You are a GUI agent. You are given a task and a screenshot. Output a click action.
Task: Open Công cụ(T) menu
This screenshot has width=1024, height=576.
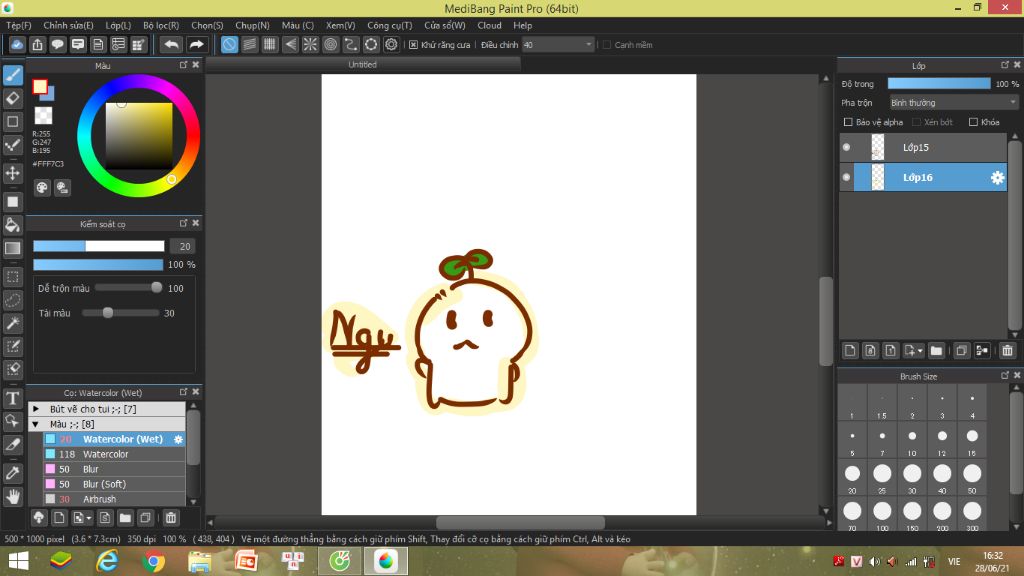coord(389,25)
